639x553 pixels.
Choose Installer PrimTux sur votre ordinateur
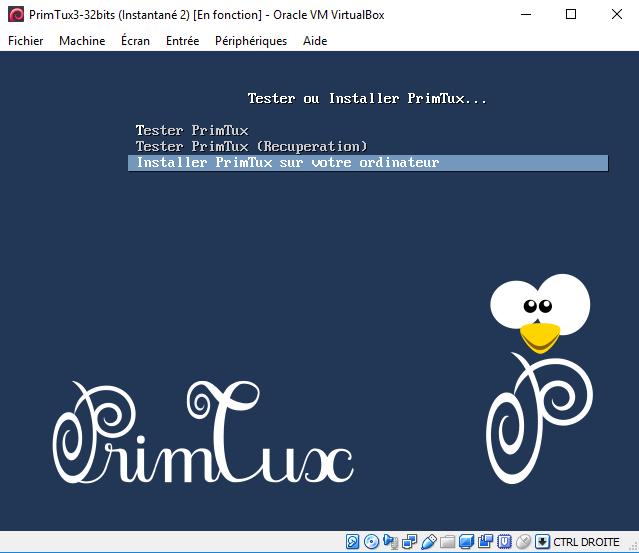(x=368, y=163)
